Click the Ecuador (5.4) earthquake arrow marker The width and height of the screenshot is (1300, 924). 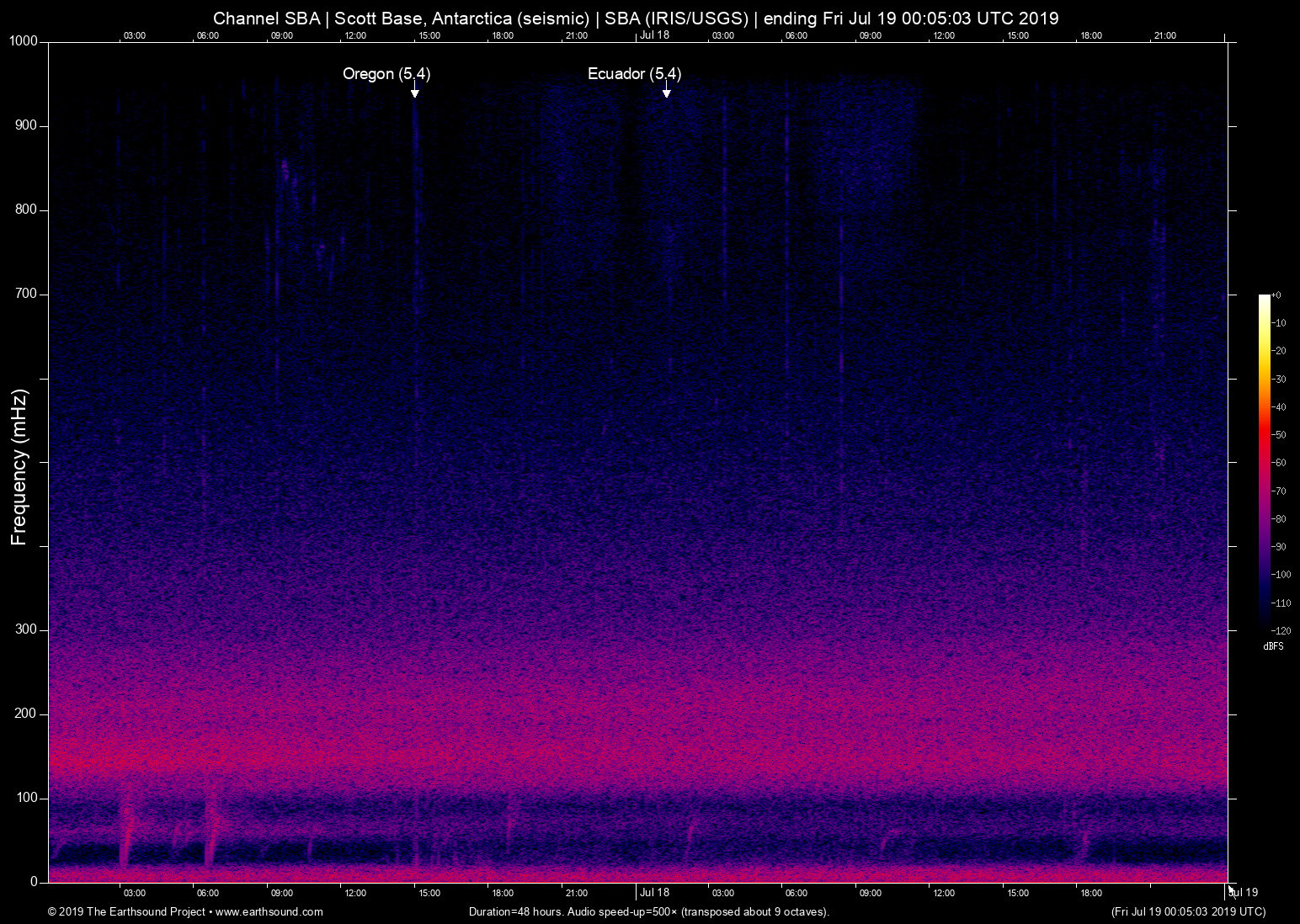point(667,93)
